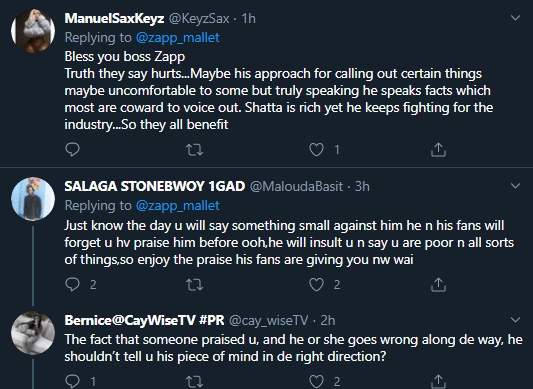
Task: Share ManuelSaxKeyz's tweet
Action: [x=438, y=149]
